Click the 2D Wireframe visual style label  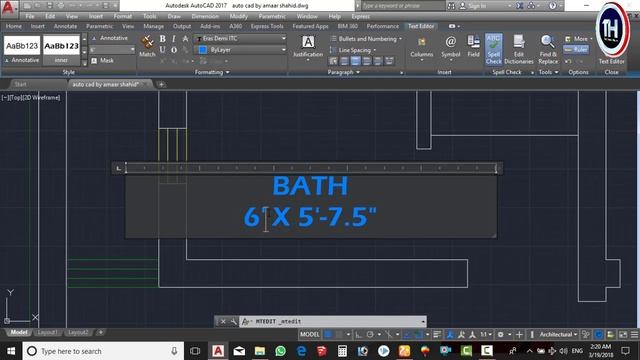tap(43, 98)
